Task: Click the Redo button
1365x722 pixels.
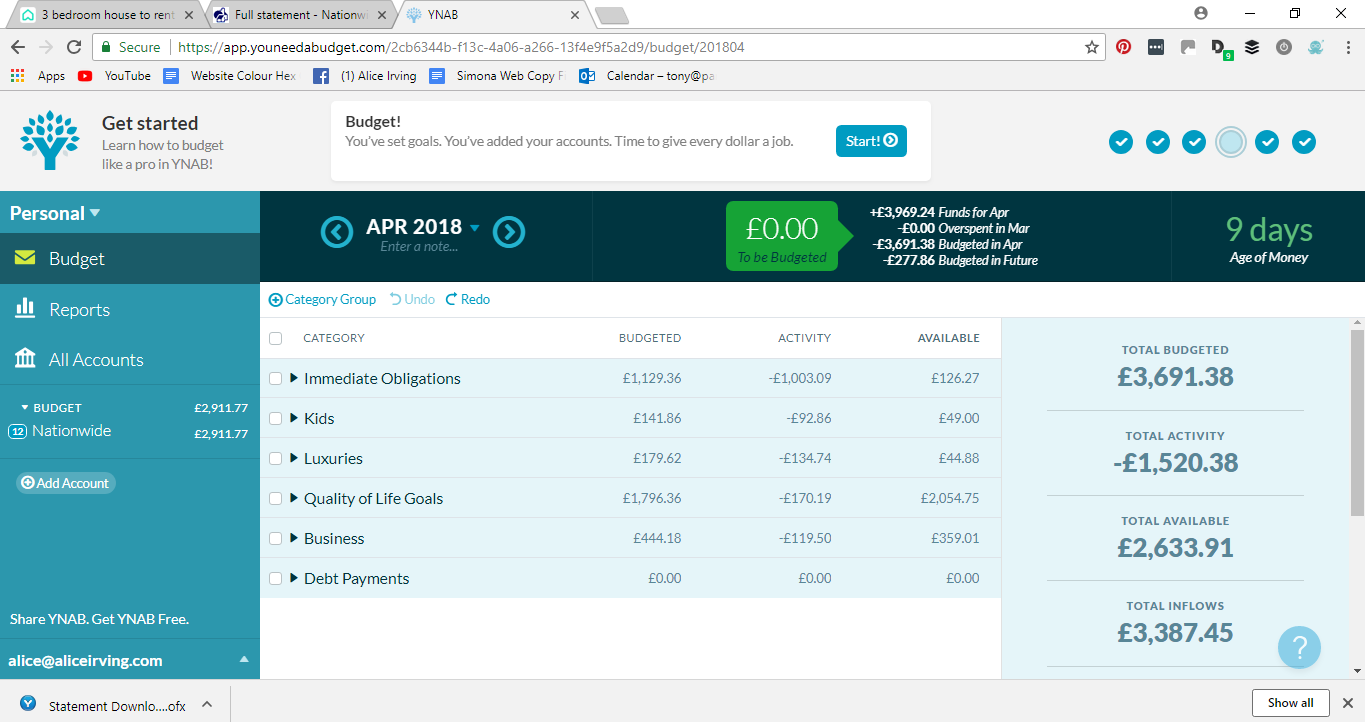Action: tap(468, 299)
